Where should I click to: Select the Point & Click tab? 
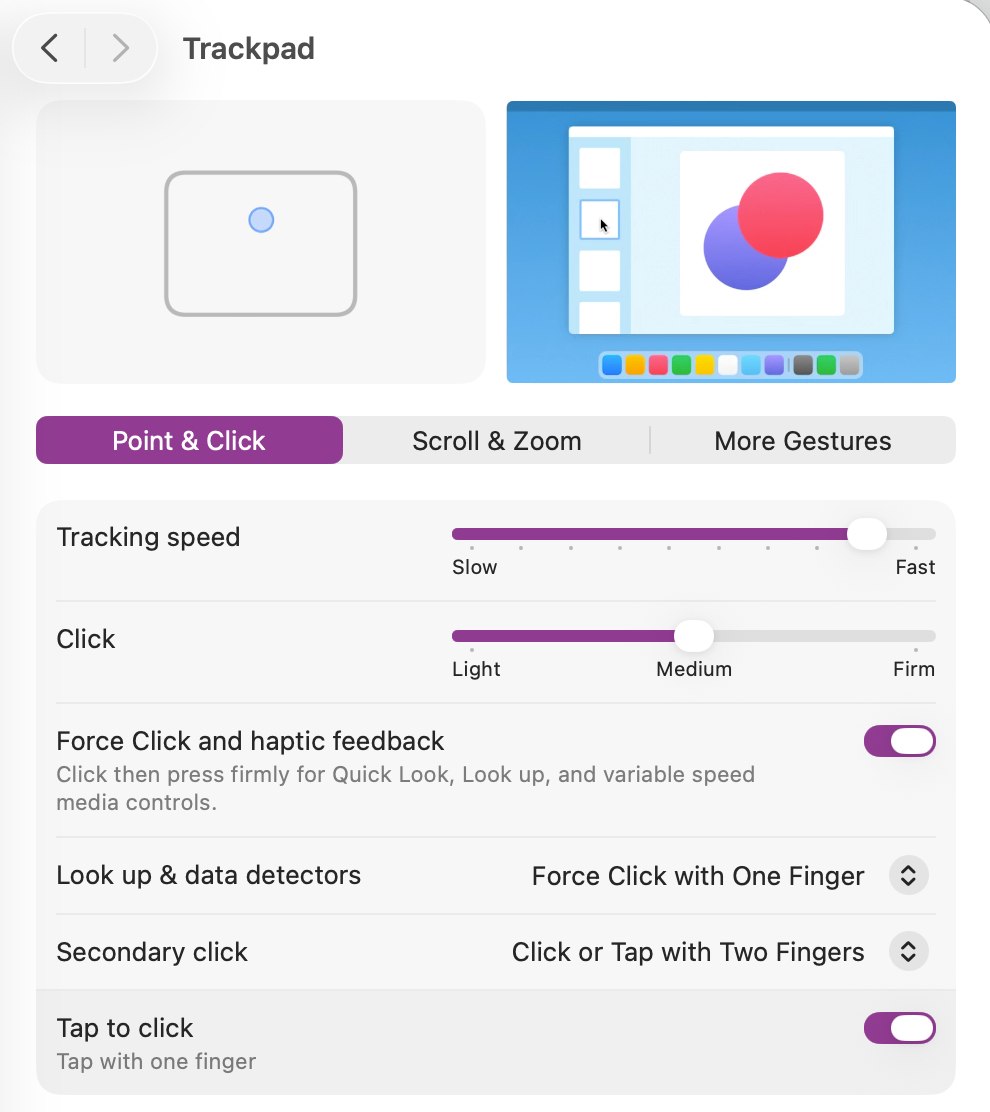click(189, 441)
